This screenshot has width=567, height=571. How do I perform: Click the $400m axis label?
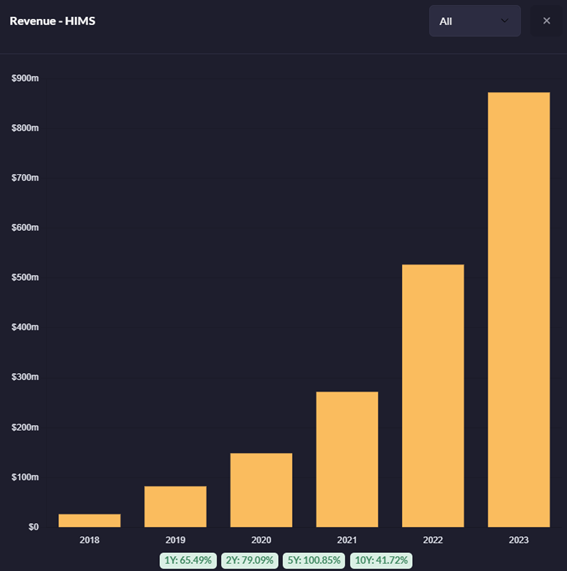(x=25, y=327)
